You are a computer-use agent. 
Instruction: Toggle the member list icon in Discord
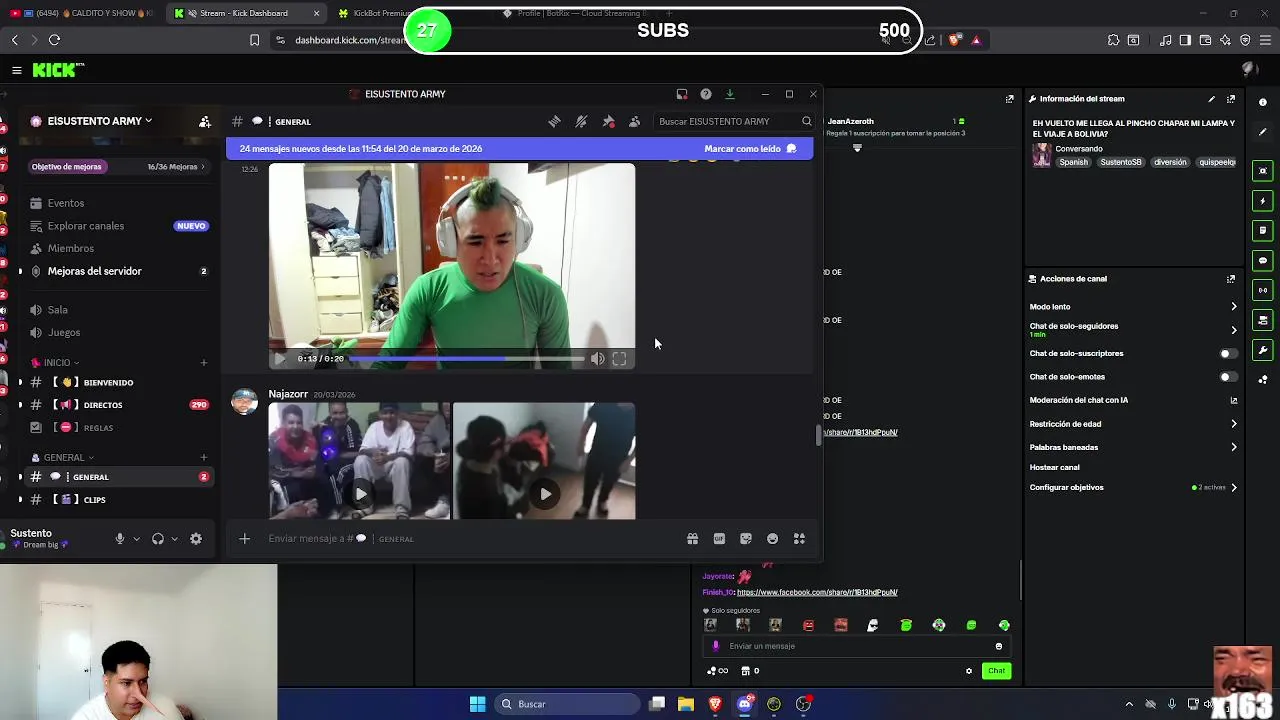point(634,121)
